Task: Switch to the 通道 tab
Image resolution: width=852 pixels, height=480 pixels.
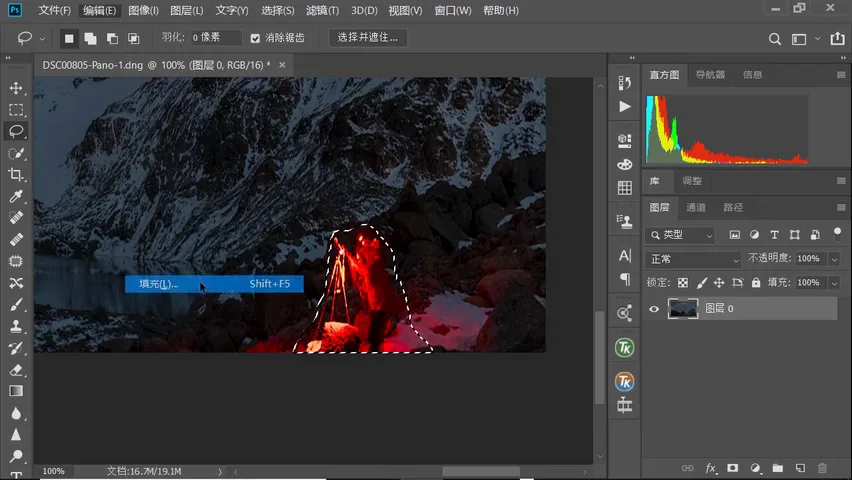Action: click(696, 208)
